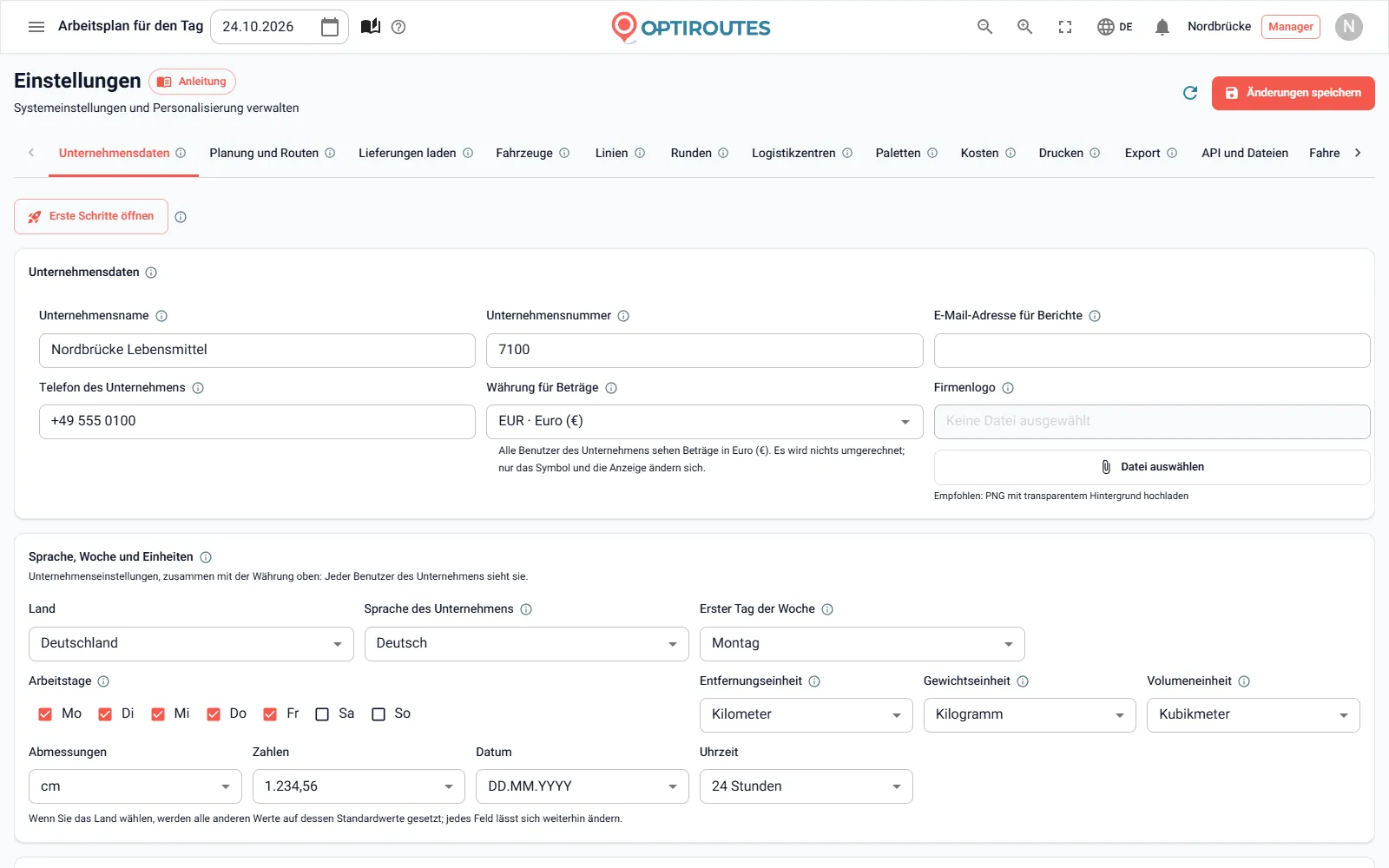This screenshot has width=1389, height=868.
Task: Click the search magnifier icon
Action: [x=984, y=27]
